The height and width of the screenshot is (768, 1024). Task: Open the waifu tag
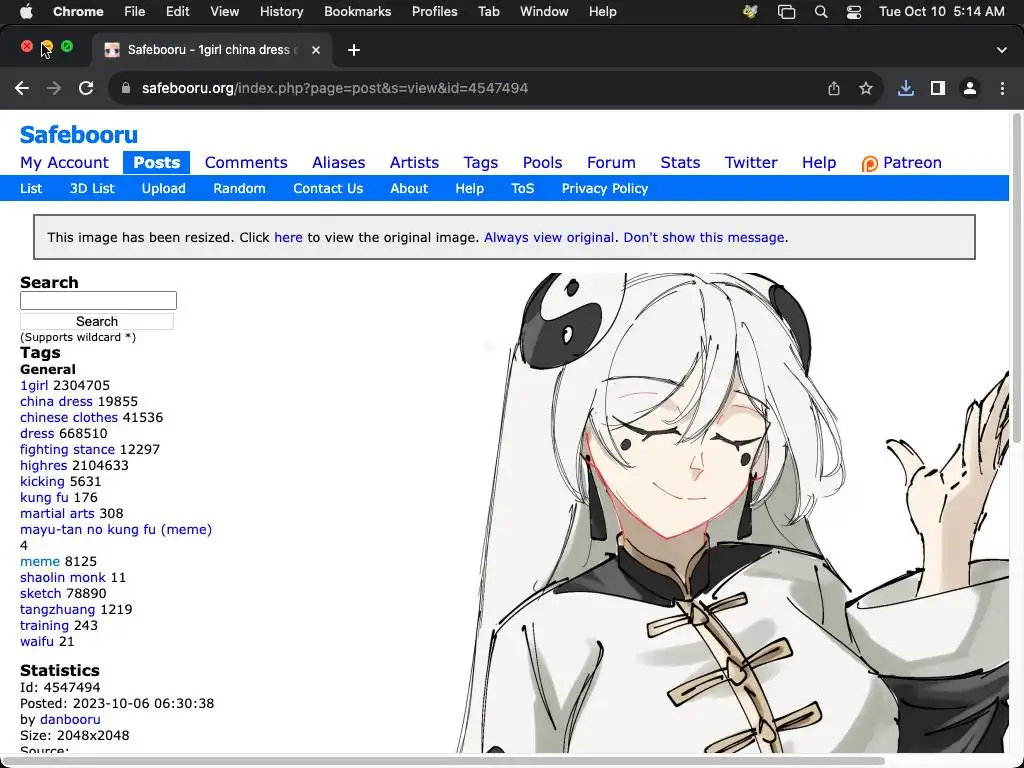point(37,642)
